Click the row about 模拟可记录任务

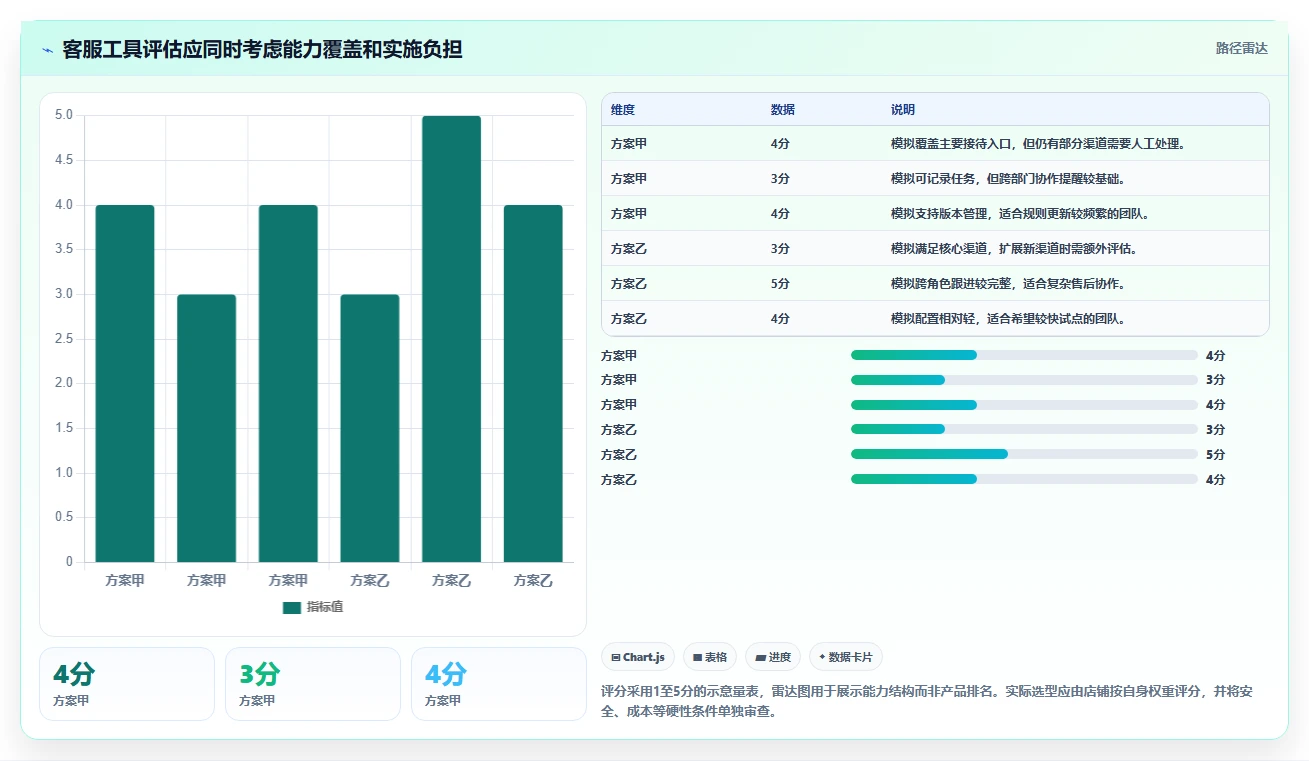tap(935, 178)
